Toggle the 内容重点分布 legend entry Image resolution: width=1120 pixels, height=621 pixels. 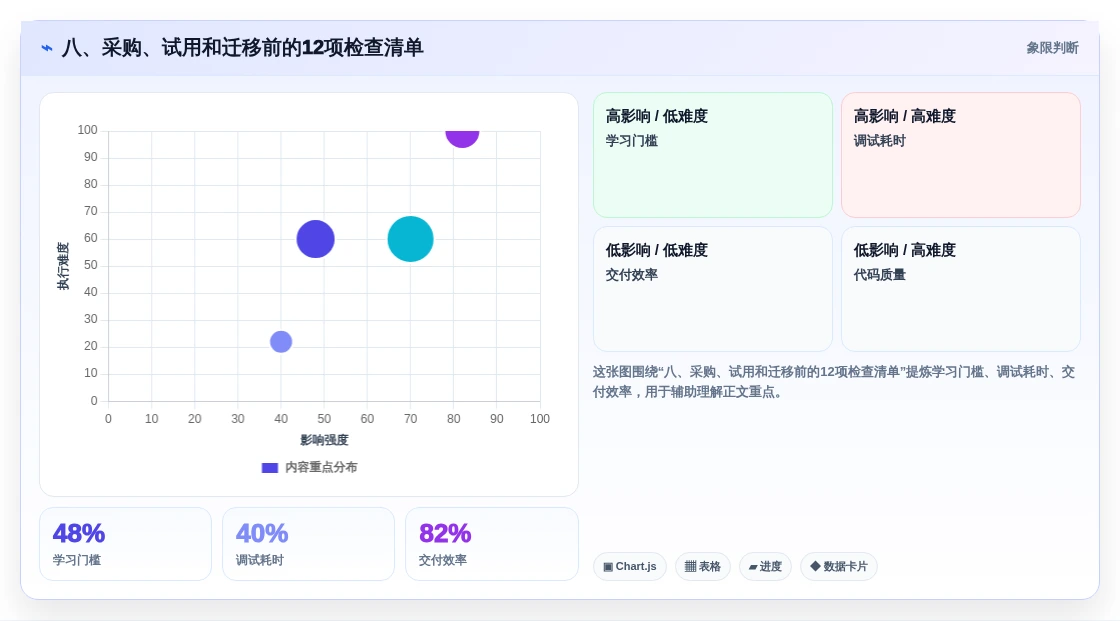tap(309, 467)
